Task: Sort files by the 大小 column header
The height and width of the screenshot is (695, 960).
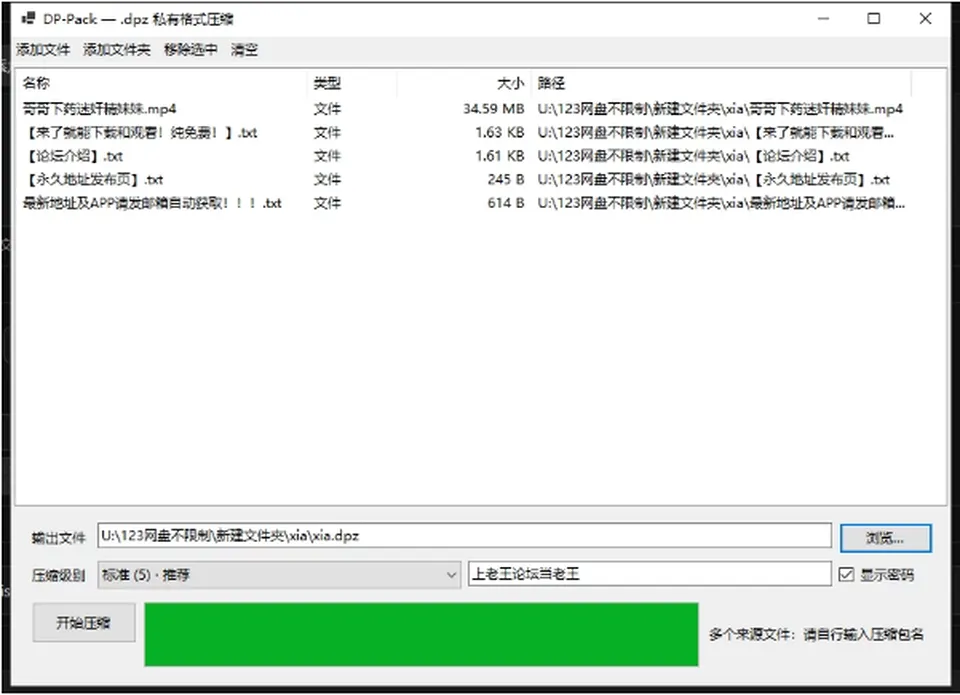Action: pyautogui.click(x=464, y=83)
